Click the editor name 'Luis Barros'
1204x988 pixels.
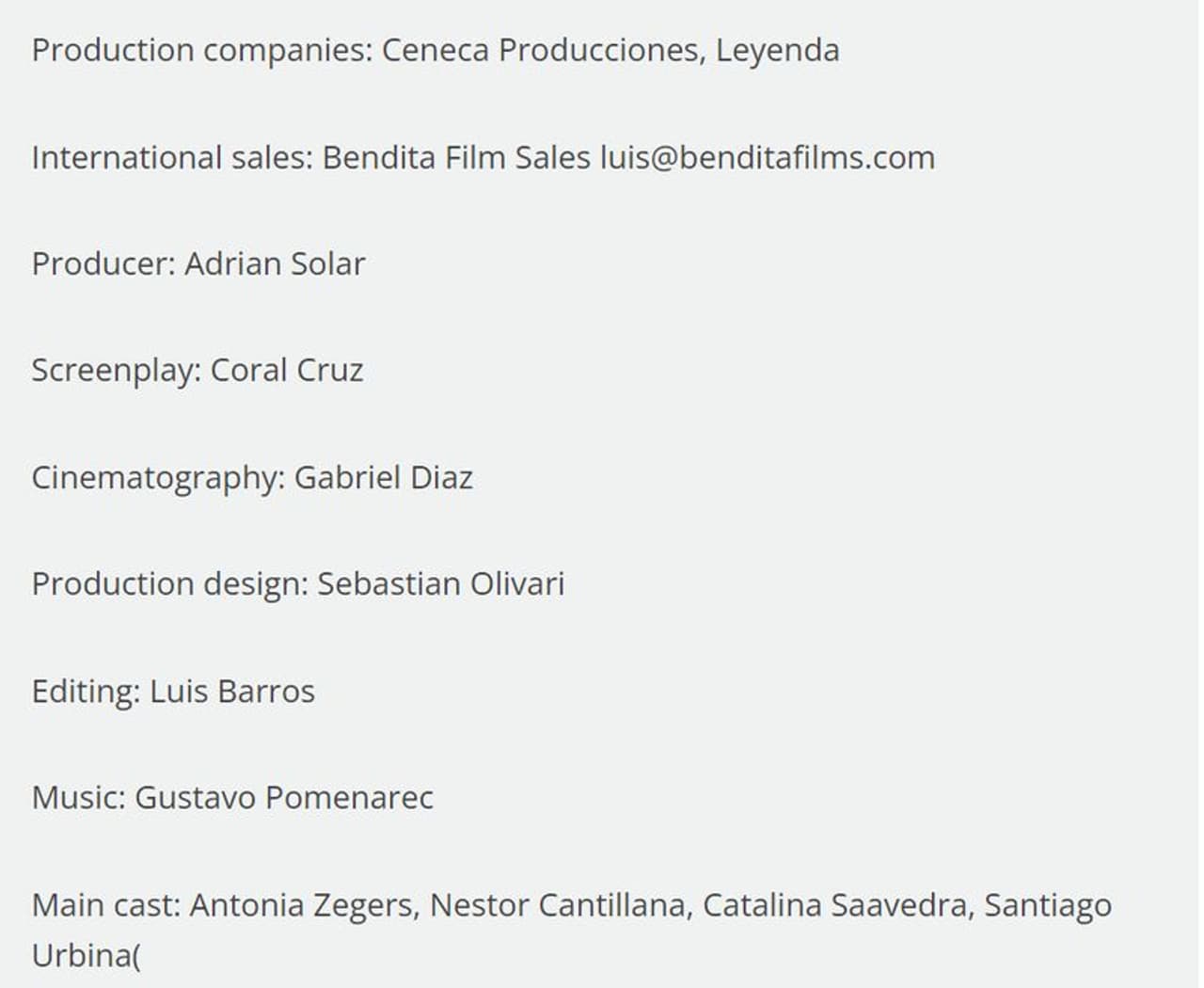[232, 692]
